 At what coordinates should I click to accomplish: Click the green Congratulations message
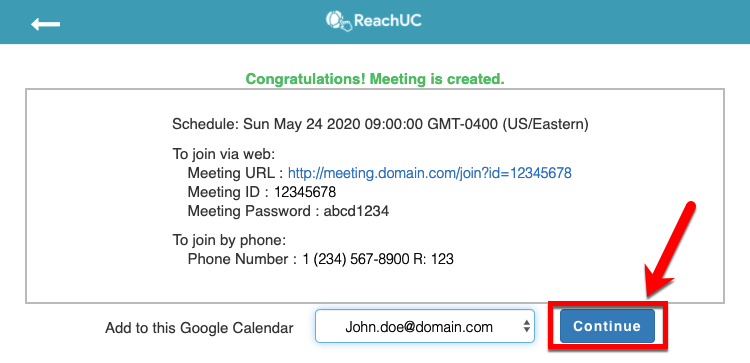pyautogui.click(x=375, y=79)
